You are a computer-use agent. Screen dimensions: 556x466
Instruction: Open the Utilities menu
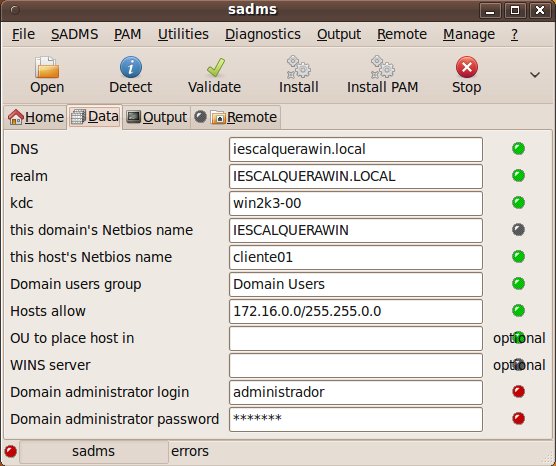[x=183, y=34]
